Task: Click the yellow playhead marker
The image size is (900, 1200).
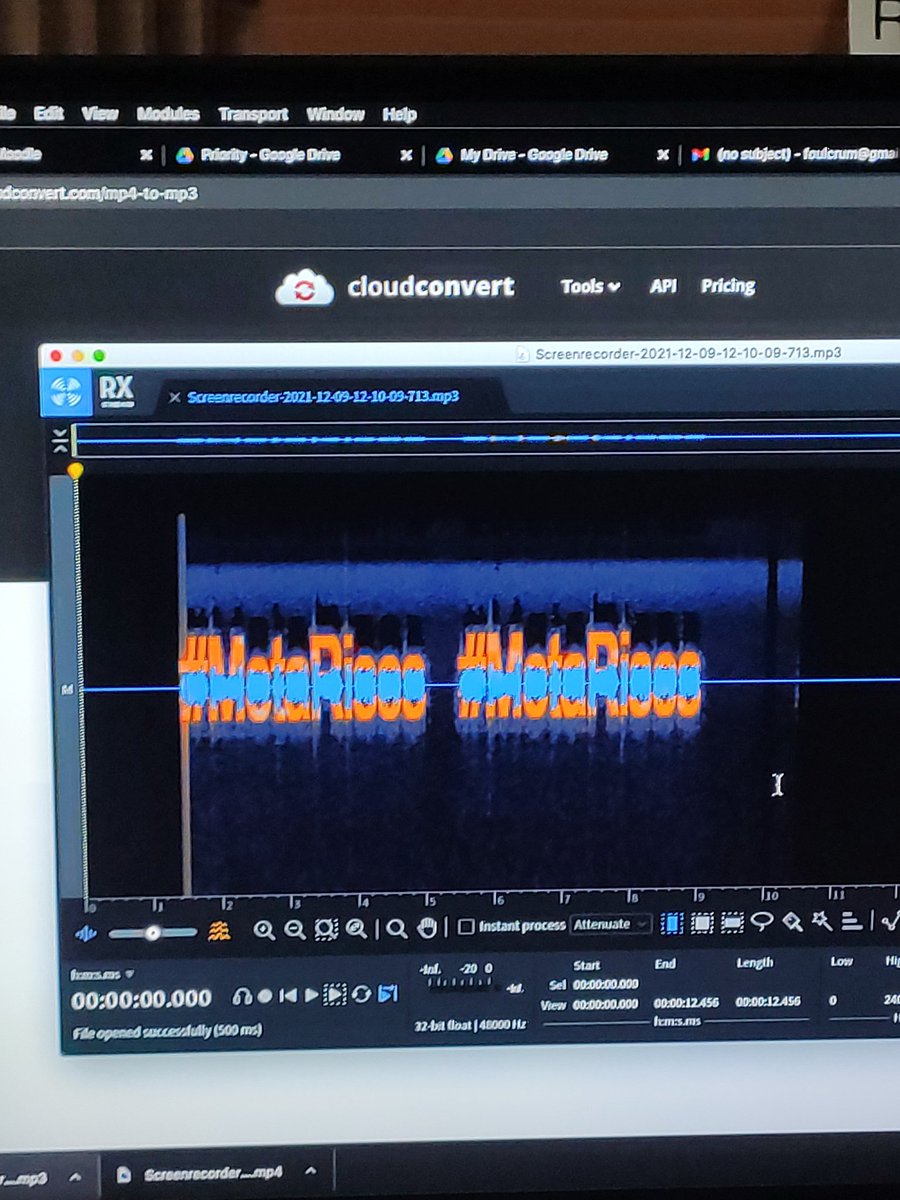Action: [74, 470]
